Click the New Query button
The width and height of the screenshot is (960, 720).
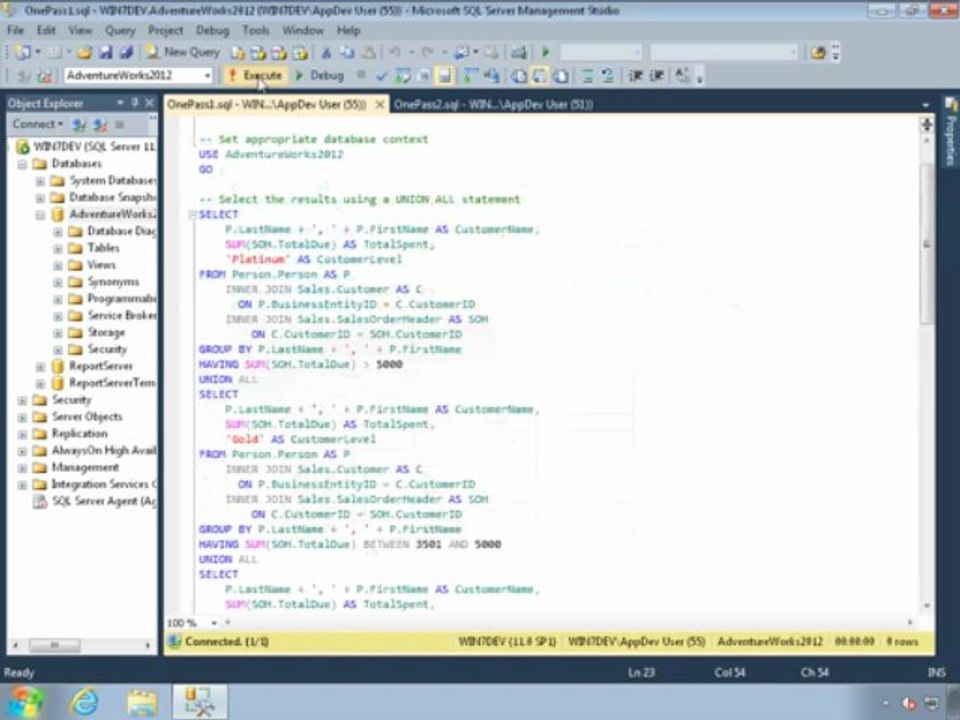[x=182, y=53]
